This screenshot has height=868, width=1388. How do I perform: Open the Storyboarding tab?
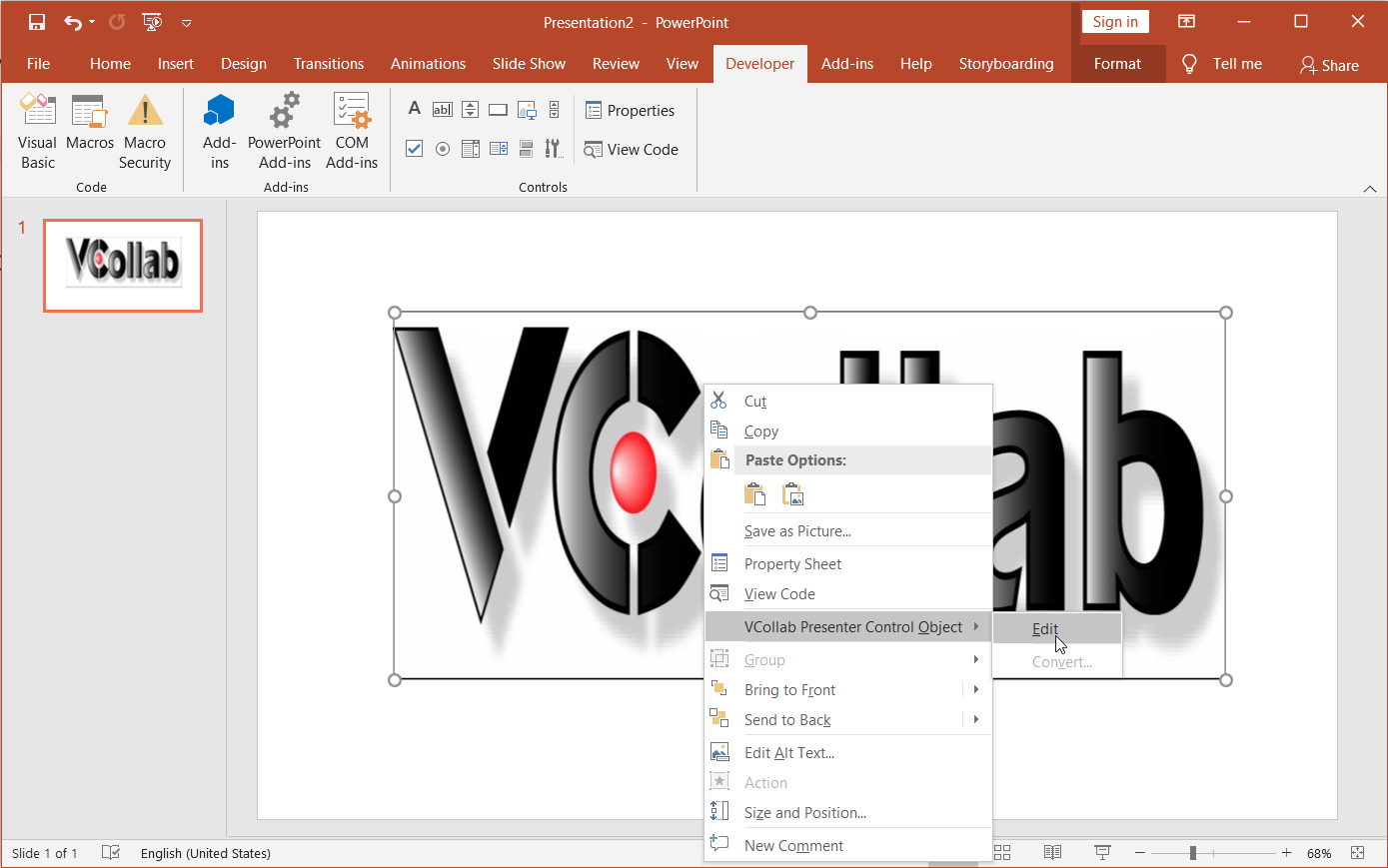click(x=1006, y=64)
